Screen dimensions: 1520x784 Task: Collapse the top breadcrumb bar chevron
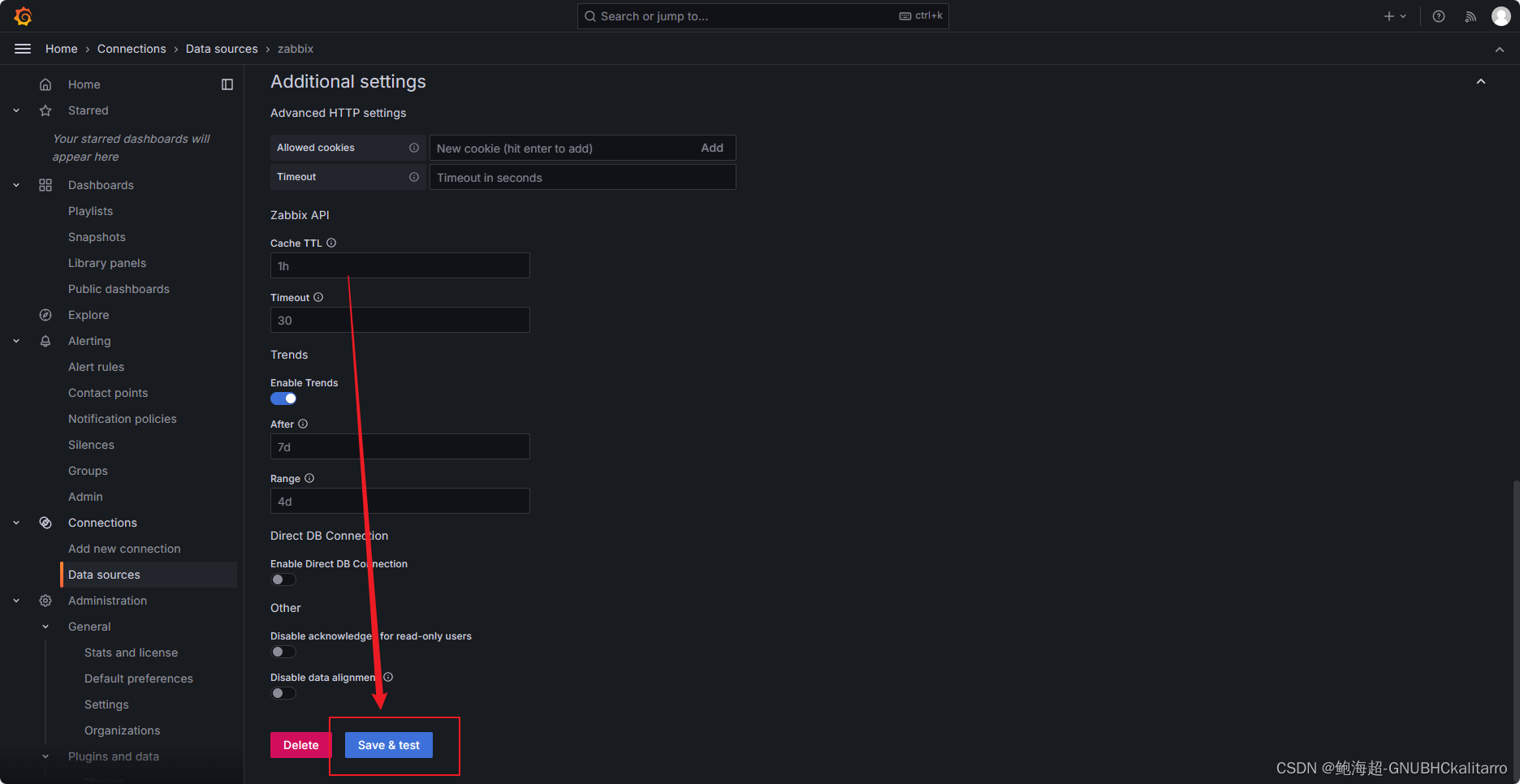1500,50
